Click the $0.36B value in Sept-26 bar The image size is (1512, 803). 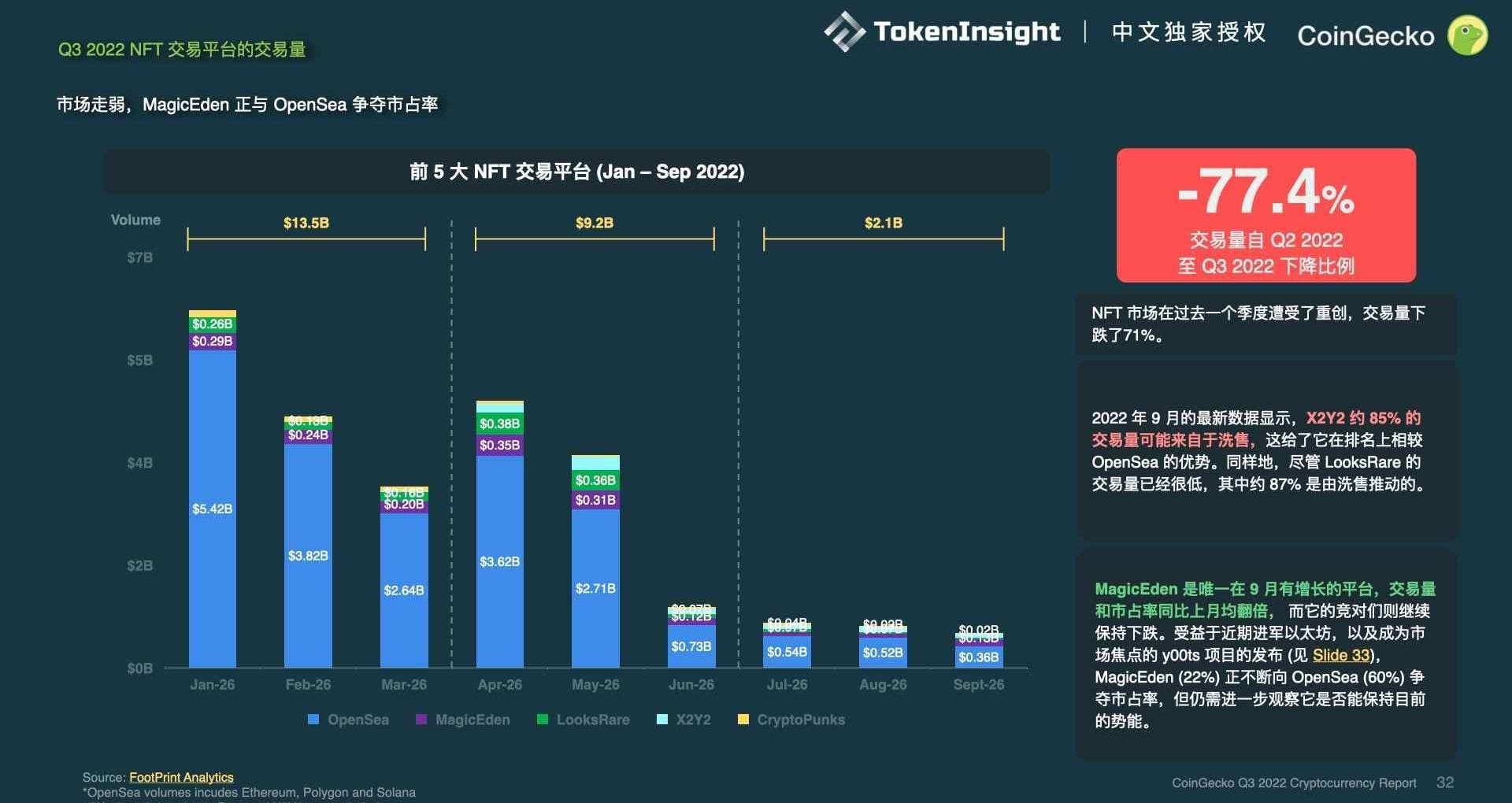point(979,657)
